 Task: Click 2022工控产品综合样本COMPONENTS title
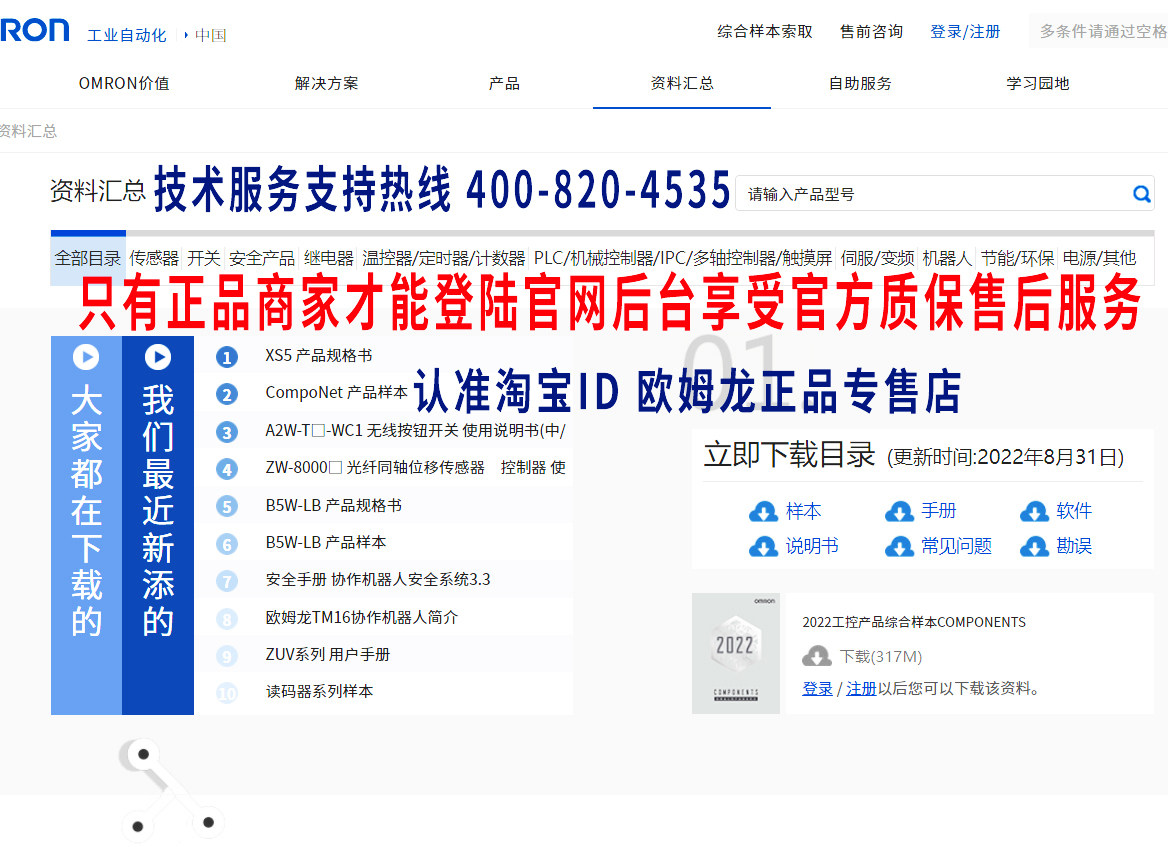pyautogui.click(x=914, y=623)
